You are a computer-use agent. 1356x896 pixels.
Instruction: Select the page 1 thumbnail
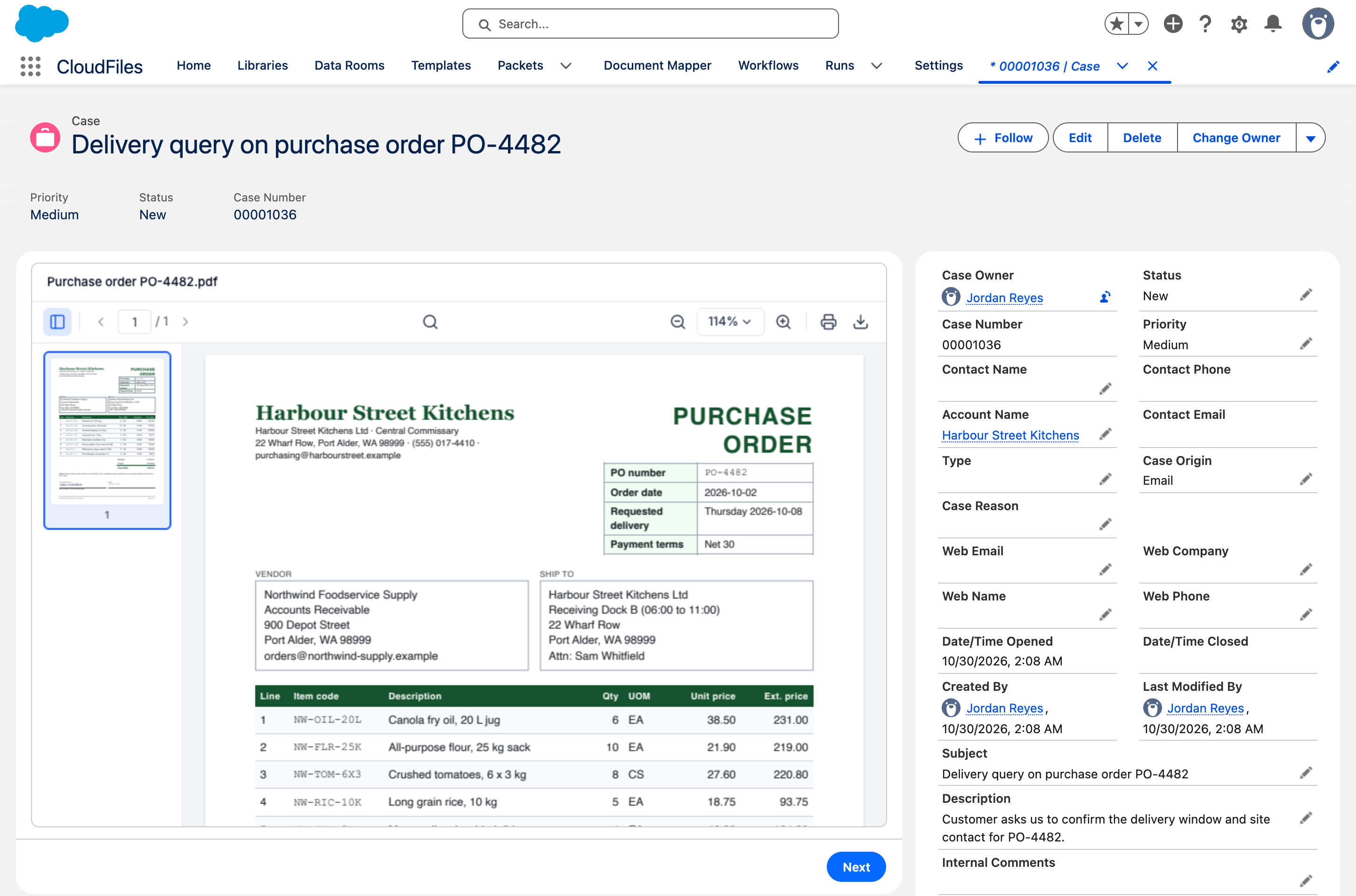[107, 440]
